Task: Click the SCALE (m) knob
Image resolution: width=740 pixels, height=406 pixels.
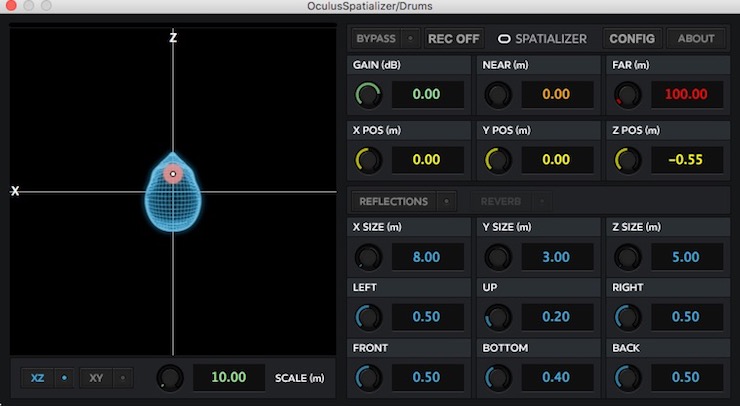Action: point(170,378)
